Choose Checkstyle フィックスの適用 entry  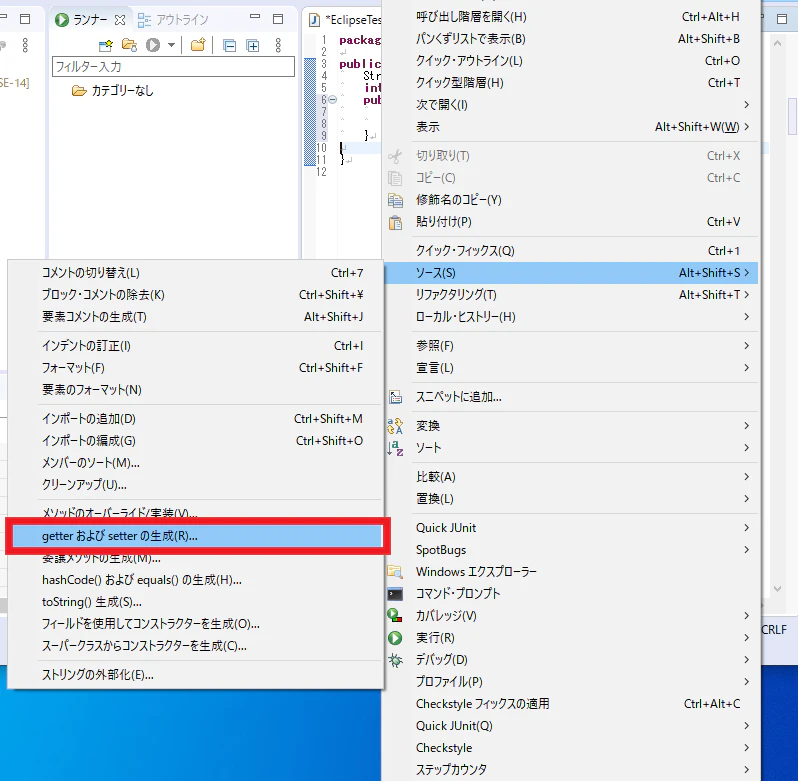pyautogui.click(x=571, y=704)
